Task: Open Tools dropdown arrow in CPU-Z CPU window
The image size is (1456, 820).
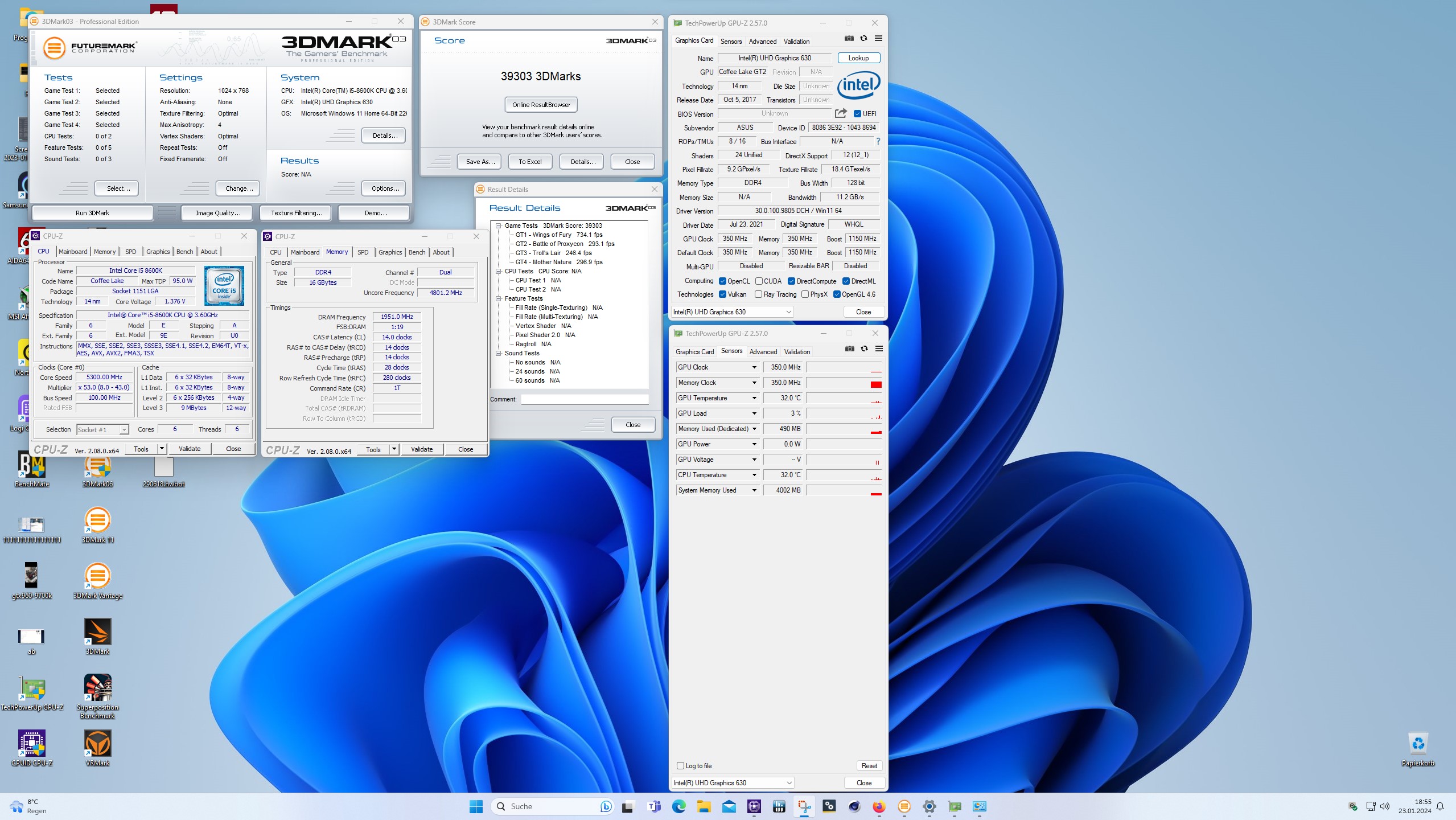Action: click(x=162, y=449)
